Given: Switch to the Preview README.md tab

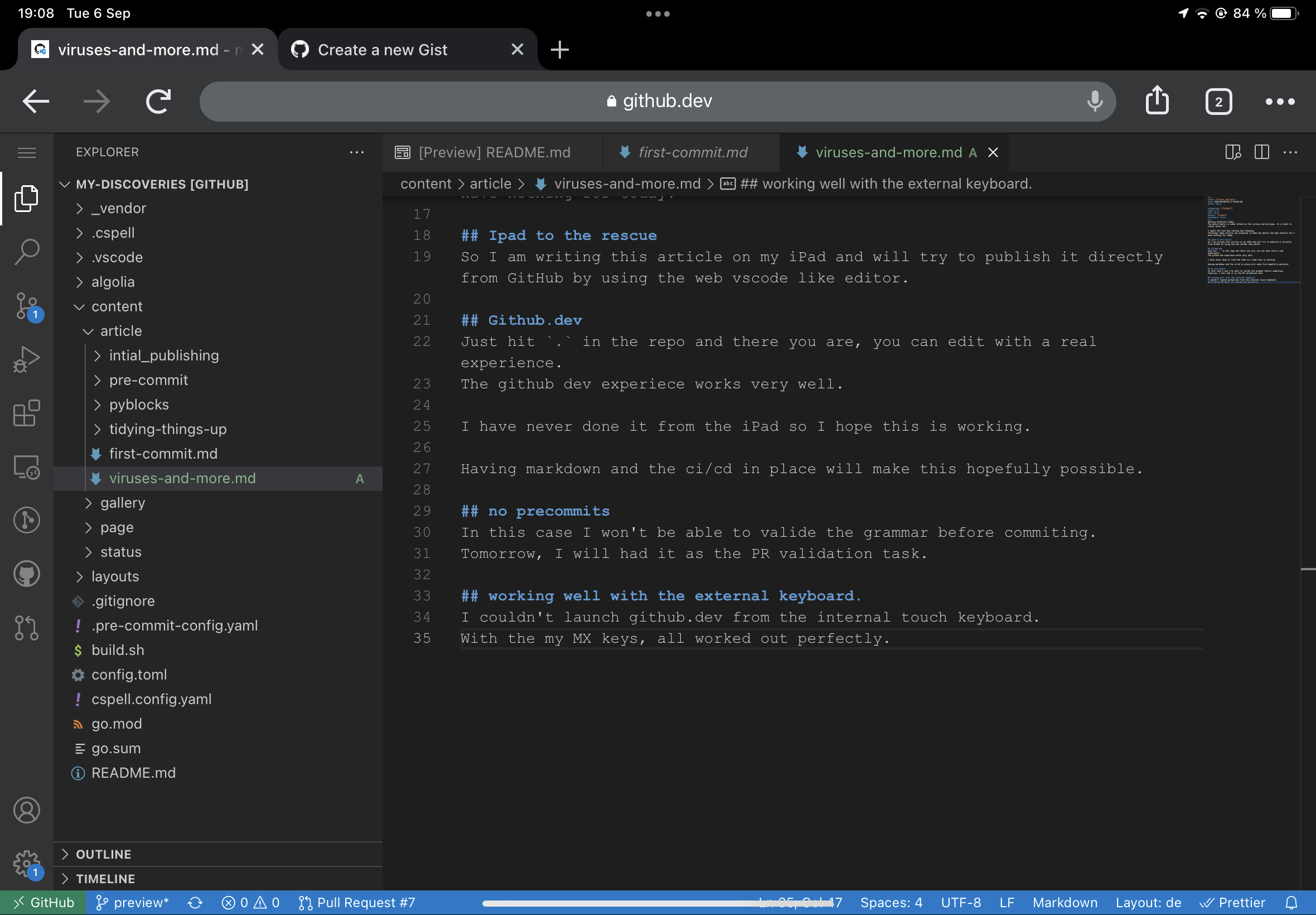Looking at the screenshot, I should click(x=494, y=152).
